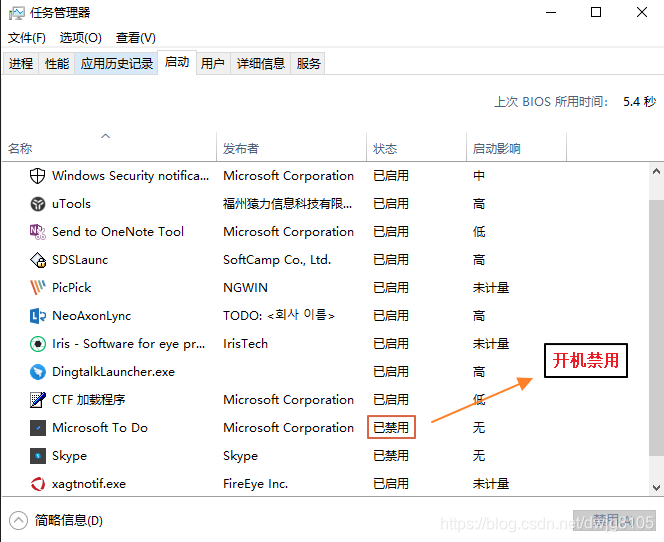Screen dimensions: 664x542
Task: Click publisher NGWIN
Action: point(245,288)
